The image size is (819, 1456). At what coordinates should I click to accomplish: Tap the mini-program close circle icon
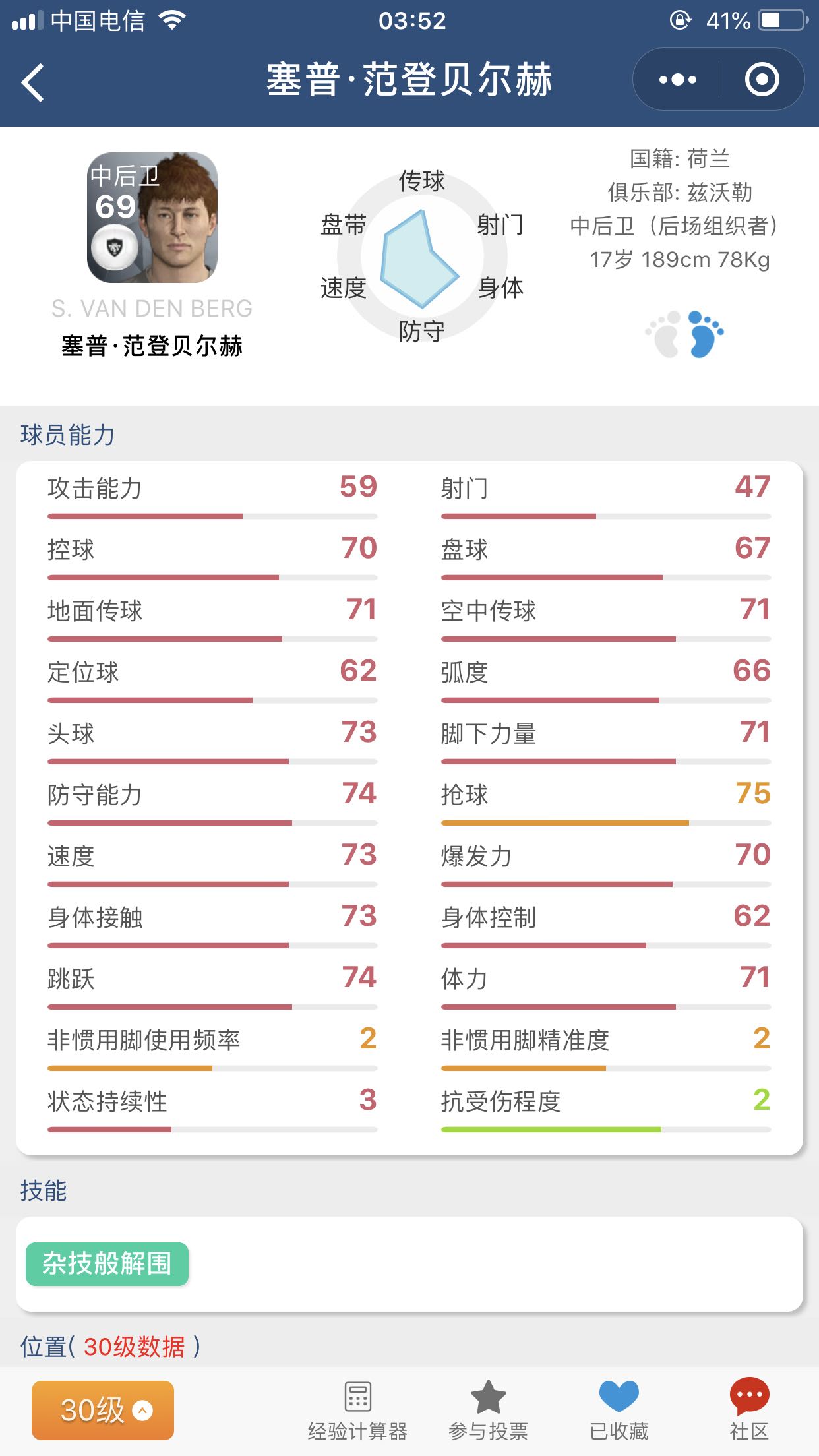(x=762, y=80)
